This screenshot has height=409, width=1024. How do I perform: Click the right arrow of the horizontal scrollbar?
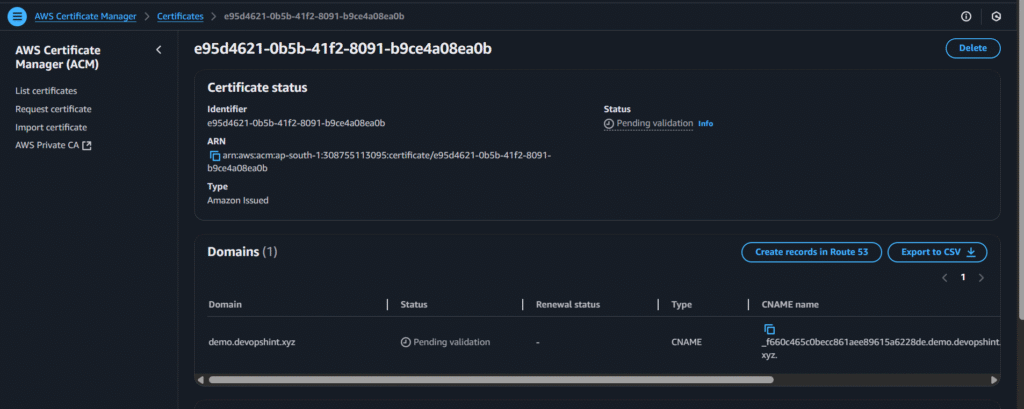tap(995, 380)
